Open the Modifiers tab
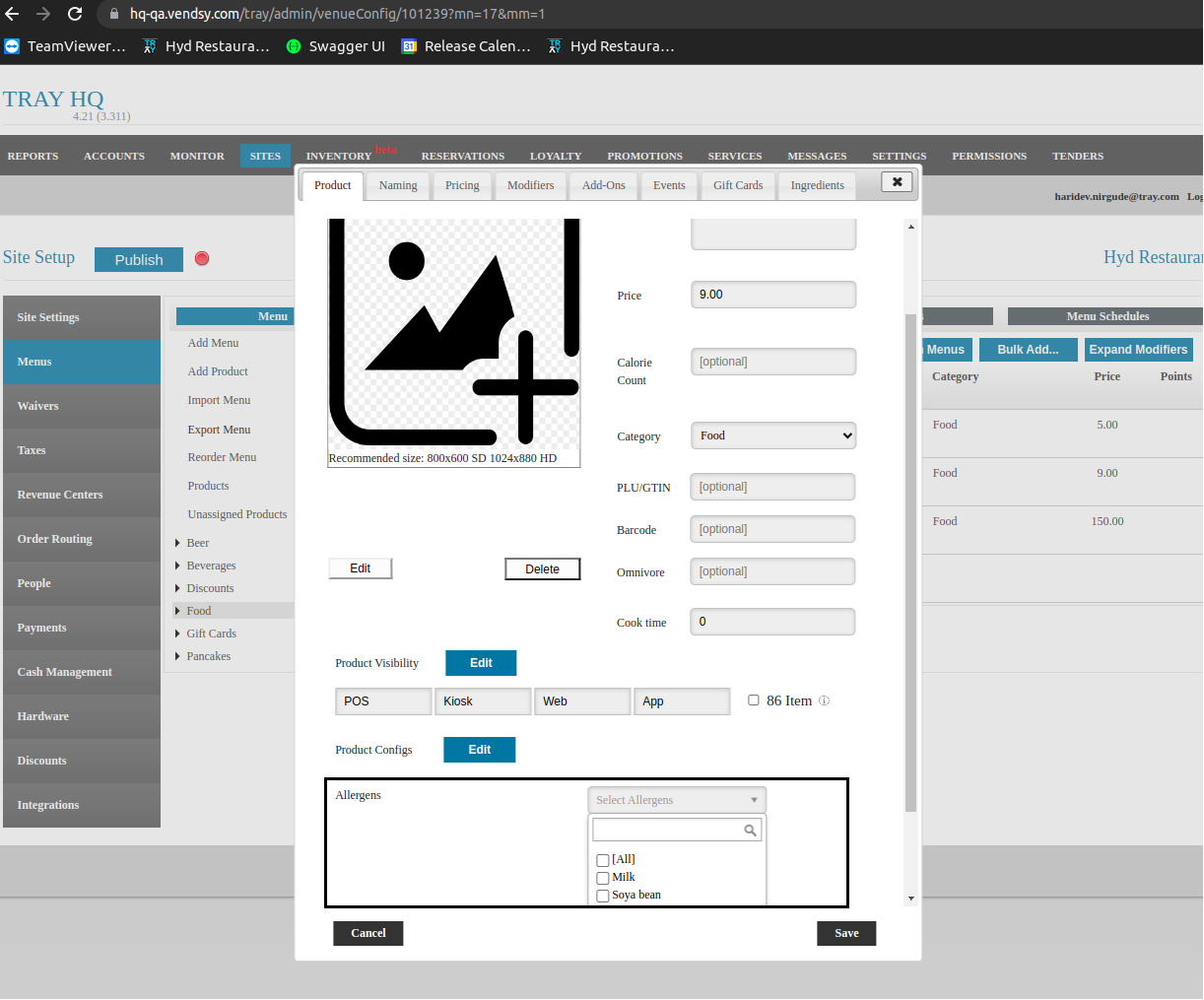Image resolution: width=1204 pixels, height=1000 pixels. coord(530,185)
